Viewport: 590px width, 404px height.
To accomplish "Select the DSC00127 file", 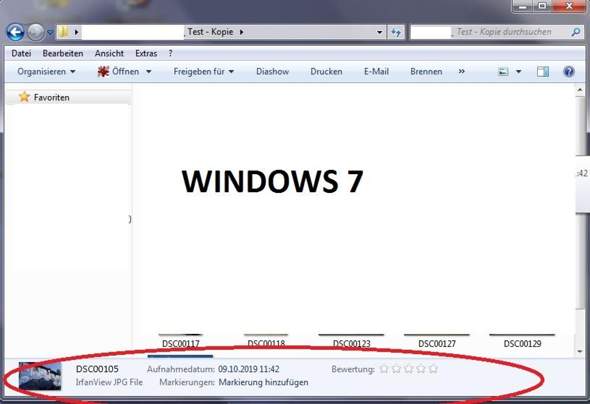I will tap(437, 343).
